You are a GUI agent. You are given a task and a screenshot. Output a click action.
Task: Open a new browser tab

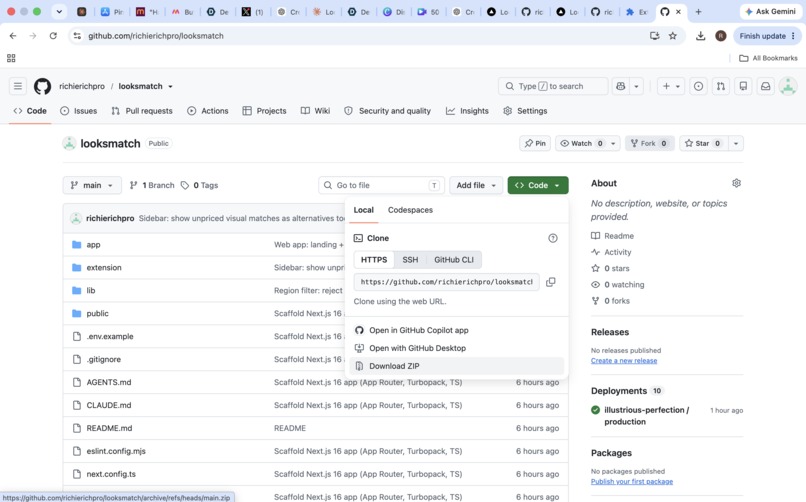click(x=698, y=11)
